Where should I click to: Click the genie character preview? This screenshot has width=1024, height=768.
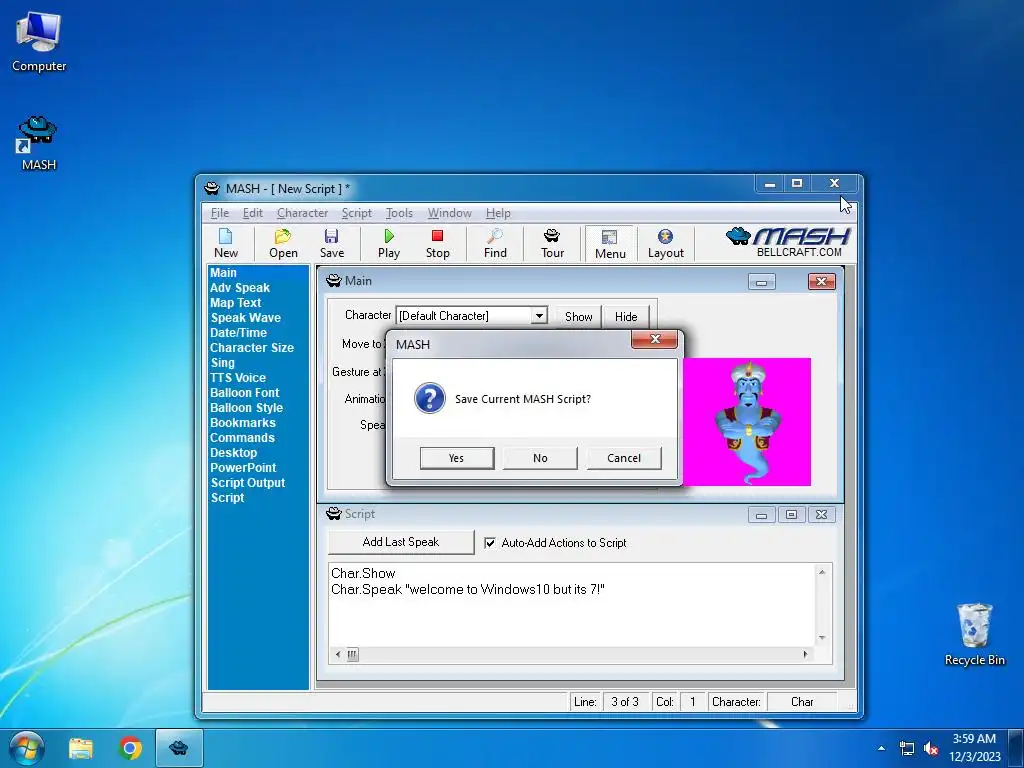pyautogui.click(x=747, y=422)
